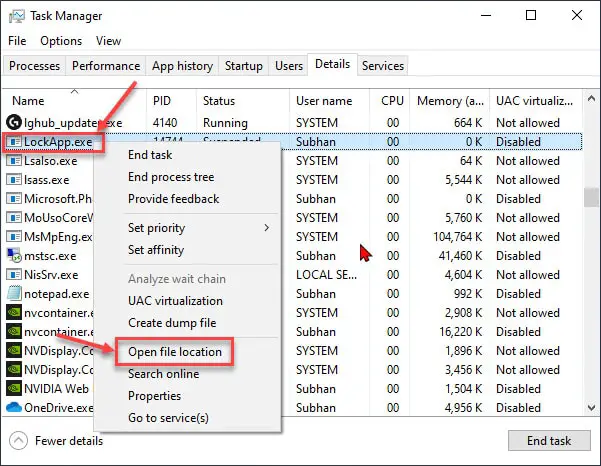This screenshot has width=601, height=466.
Task: Open the File menu
Action: click(x=17, y=41)
